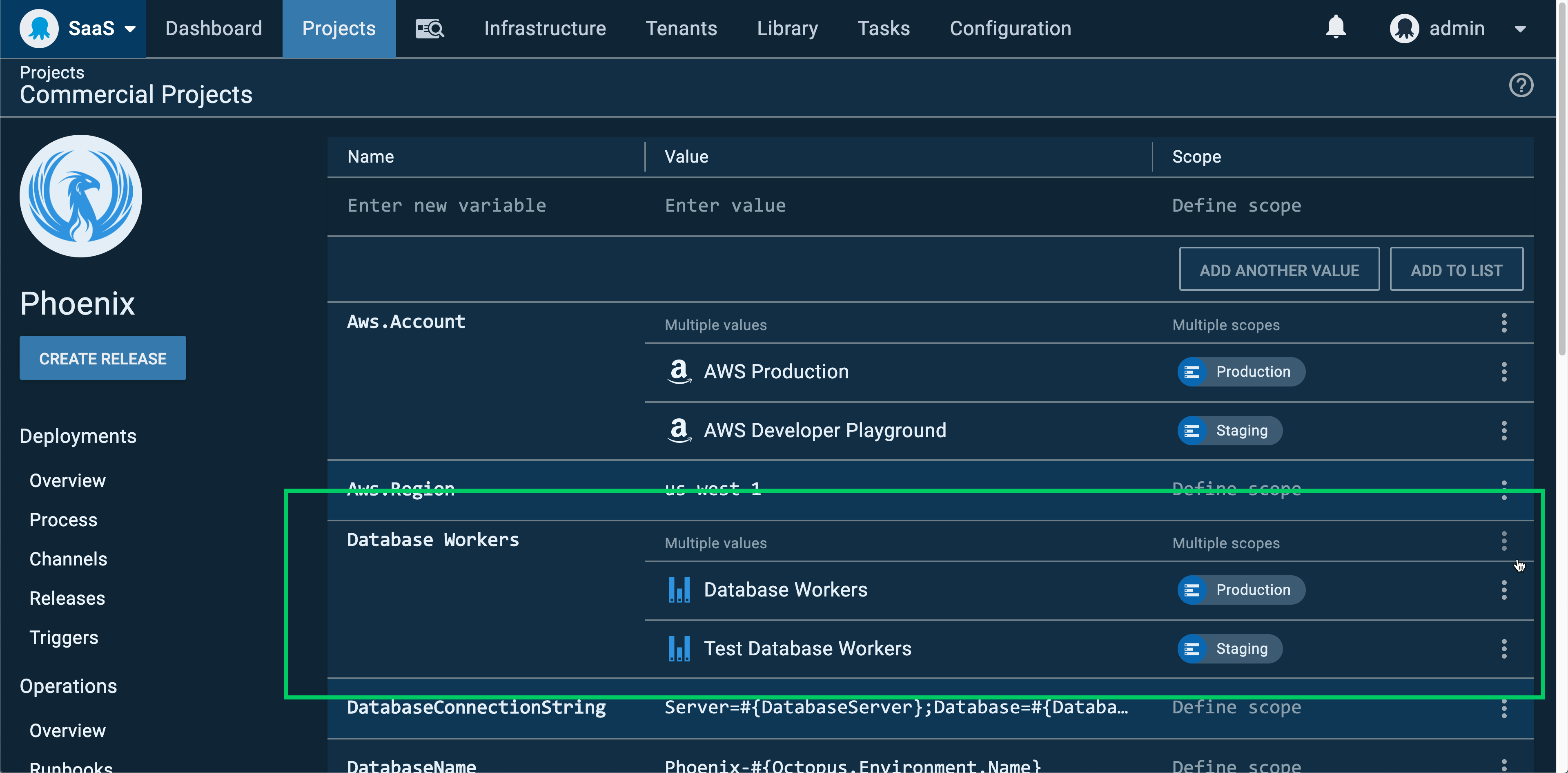
Task: Click the environment icon on the Staging scope chip
Action: [1193, 430]
